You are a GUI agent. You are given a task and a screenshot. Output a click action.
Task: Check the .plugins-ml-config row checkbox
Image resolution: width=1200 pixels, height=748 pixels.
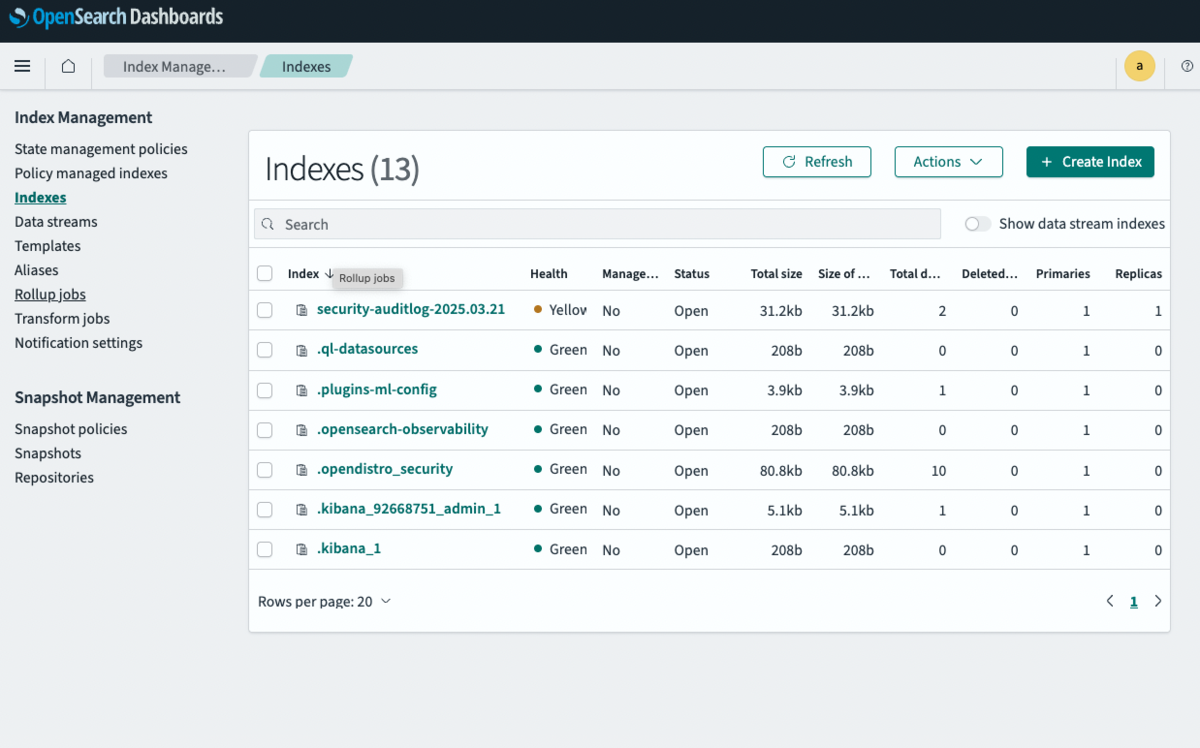coord(264,390)
